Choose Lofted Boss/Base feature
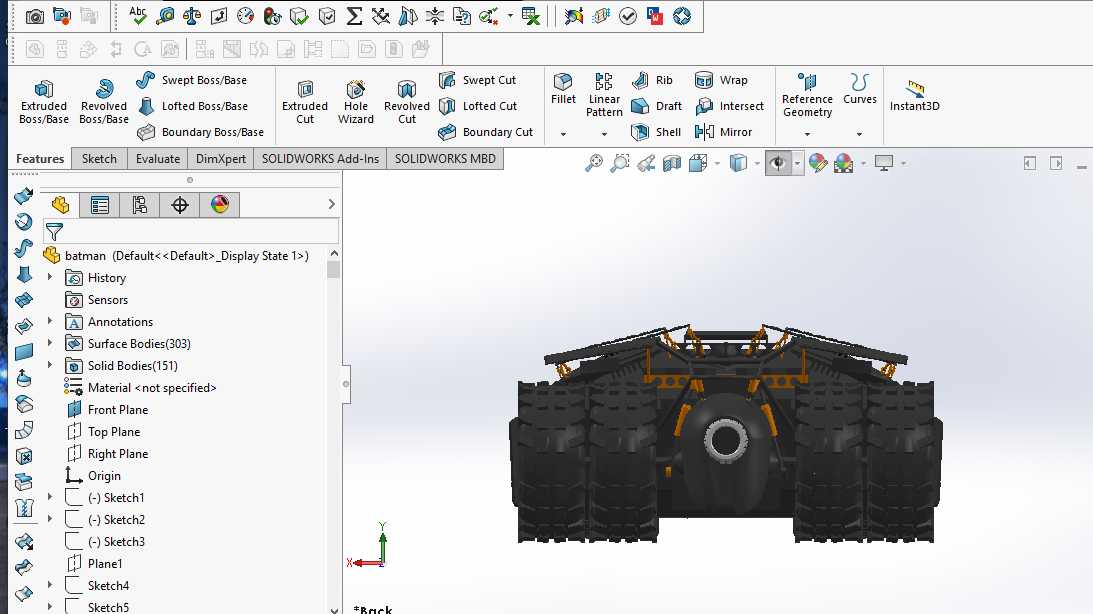Image resolution: width=1093 pixels, height=614 pixels. pyautogui.click(x=193, y=106)
